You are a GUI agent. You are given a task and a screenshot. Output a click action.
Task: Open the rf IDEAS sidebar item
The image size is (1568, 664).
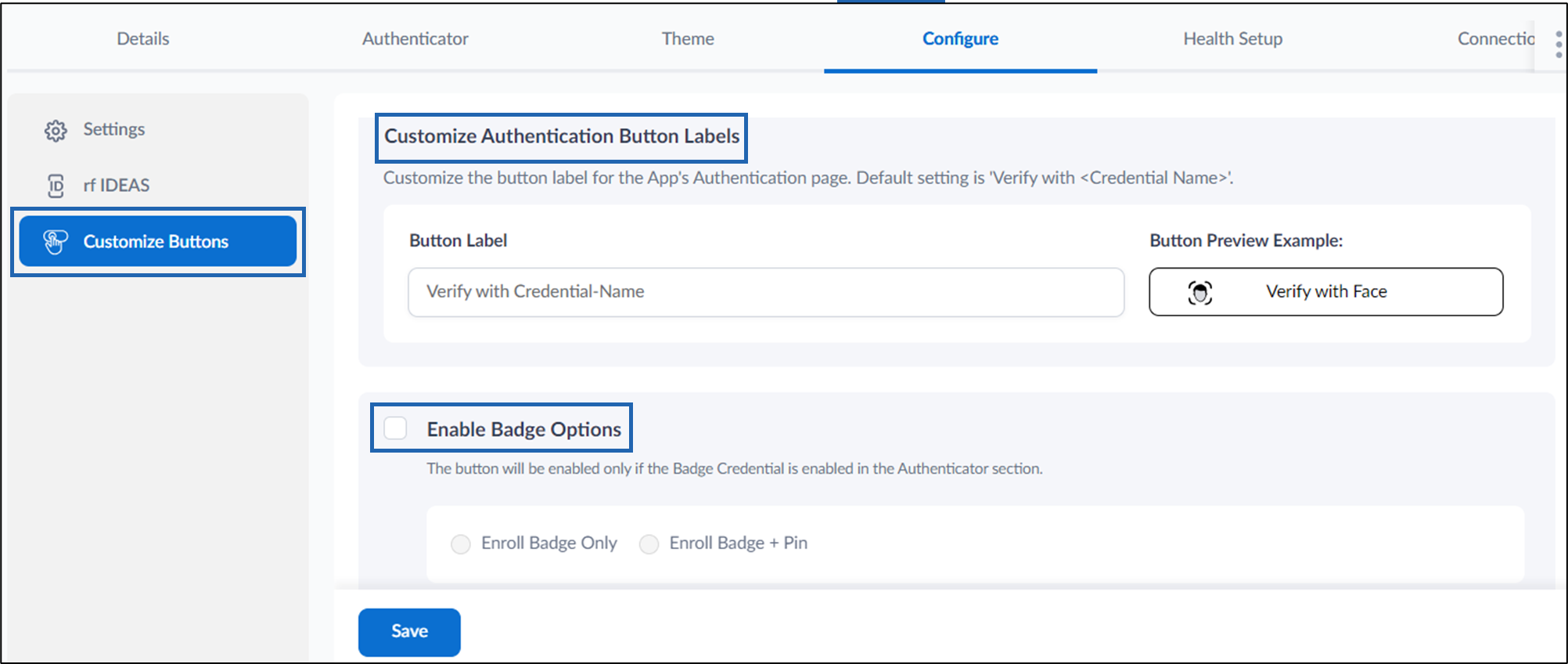click(x=157, y=186)
